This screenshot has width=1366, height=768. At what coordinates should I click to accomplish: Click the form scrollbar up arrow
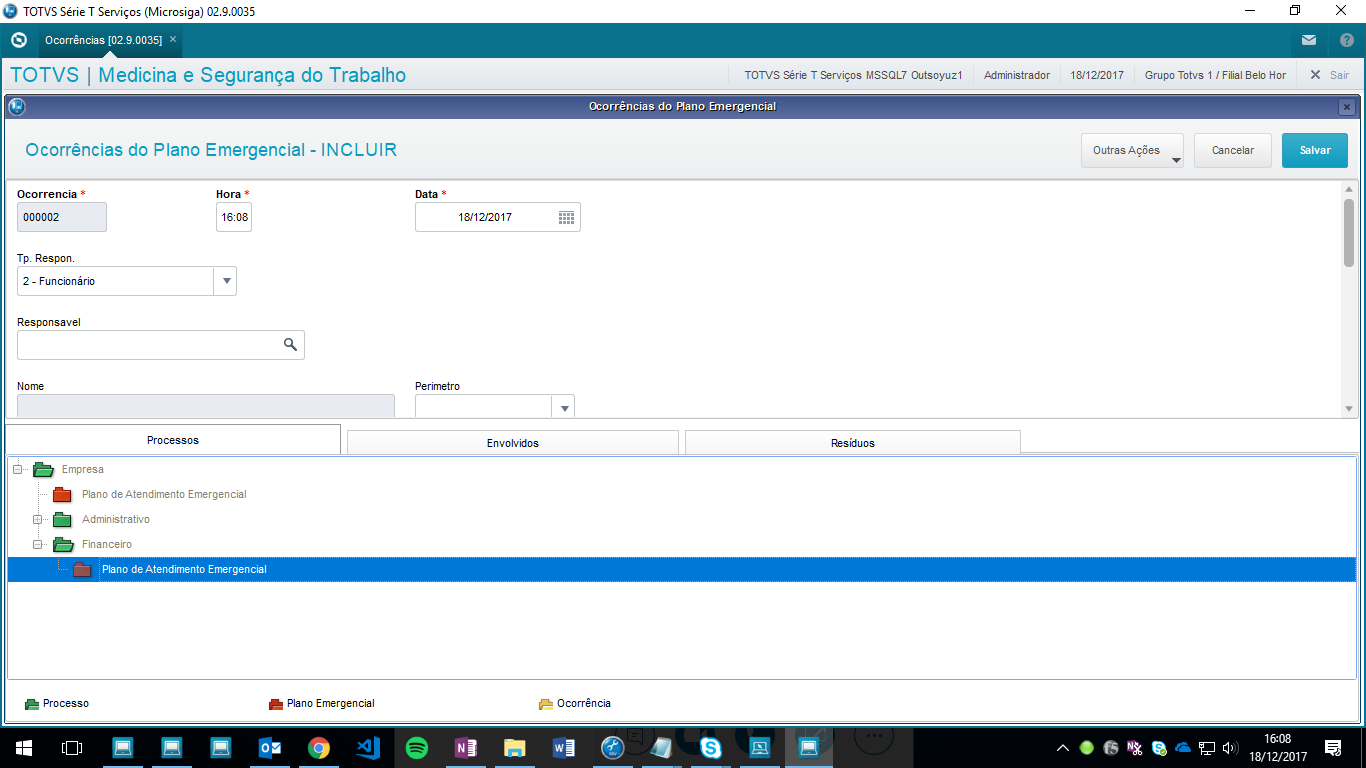[1349, 189]
